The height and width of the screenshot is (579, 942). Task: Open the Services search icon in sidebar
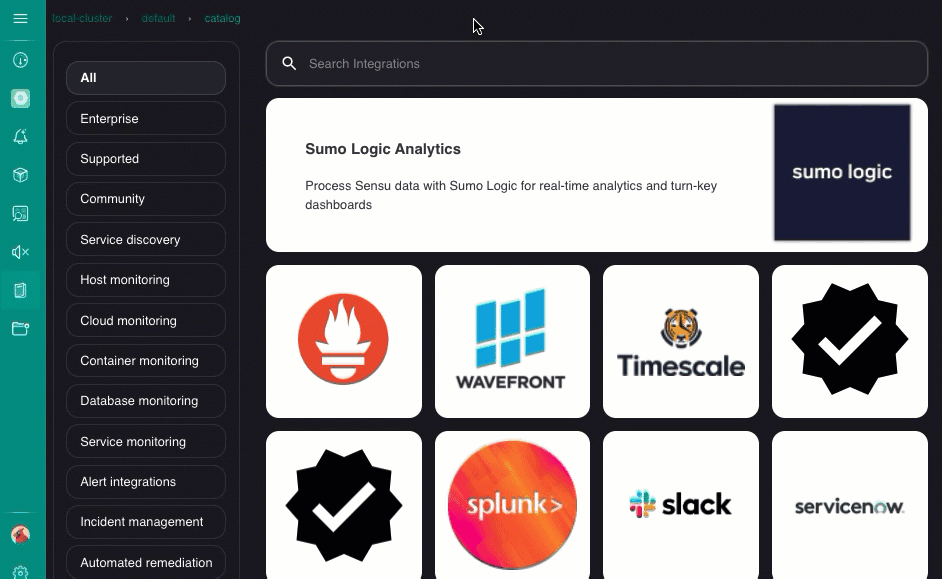point(20,214)
